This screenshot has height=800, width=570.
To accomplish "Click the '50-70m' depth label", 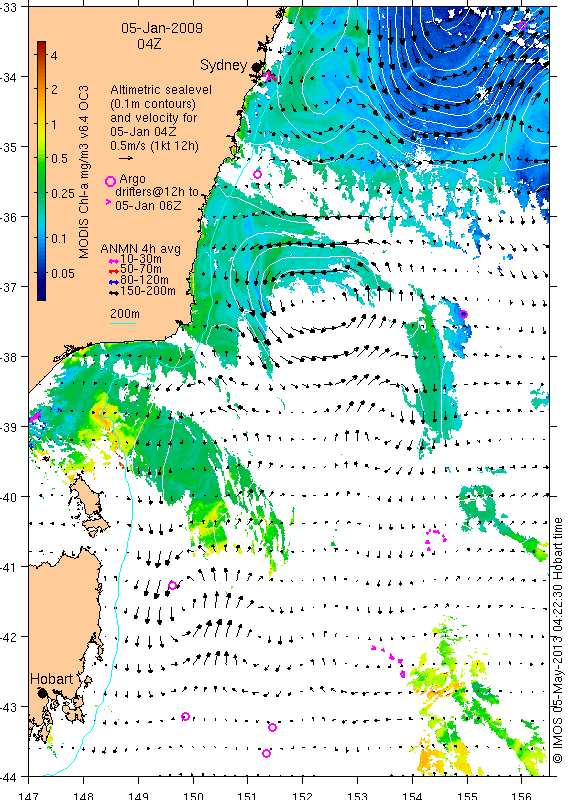I will [141, 269].
